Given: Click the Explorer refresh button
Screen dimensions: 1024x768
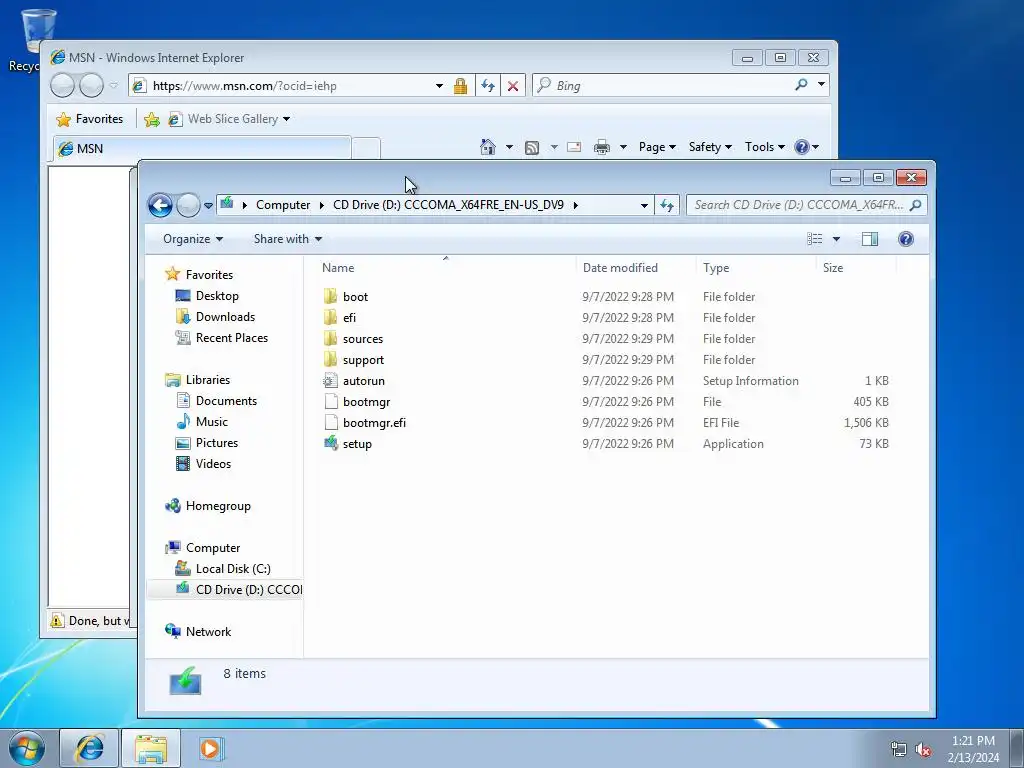Looking at the screenshot, I should [x=667, y=205].
